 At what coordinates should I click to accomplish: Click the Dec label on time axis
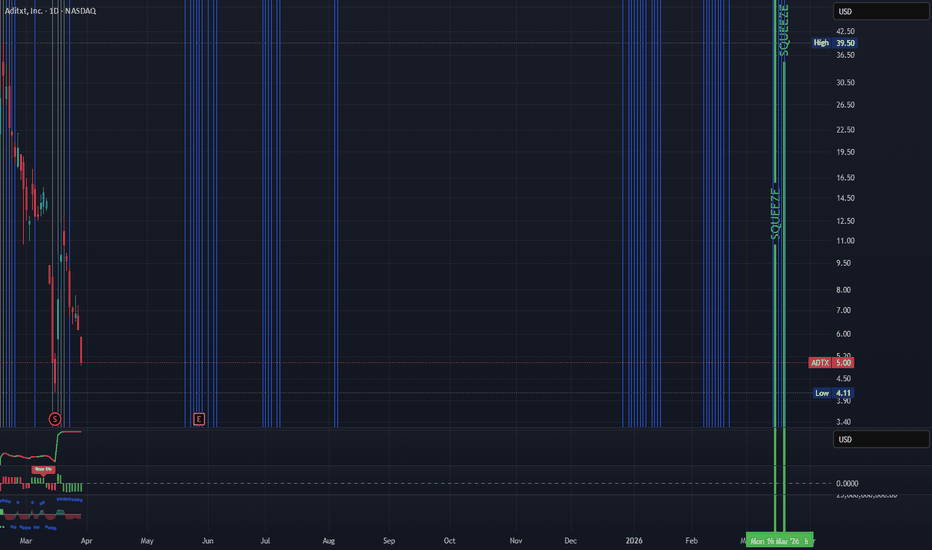571,541
